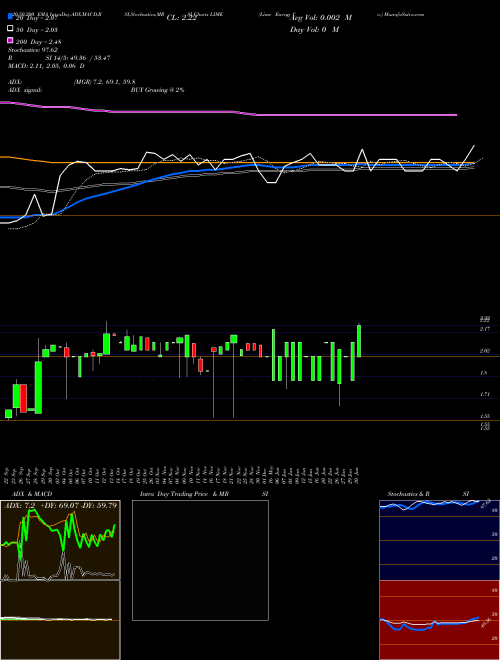The image size is (500, 660).
Task: Click the '(MGR) 7.2, 69.1, 59.8' ADX values
Action: [104, 82]
